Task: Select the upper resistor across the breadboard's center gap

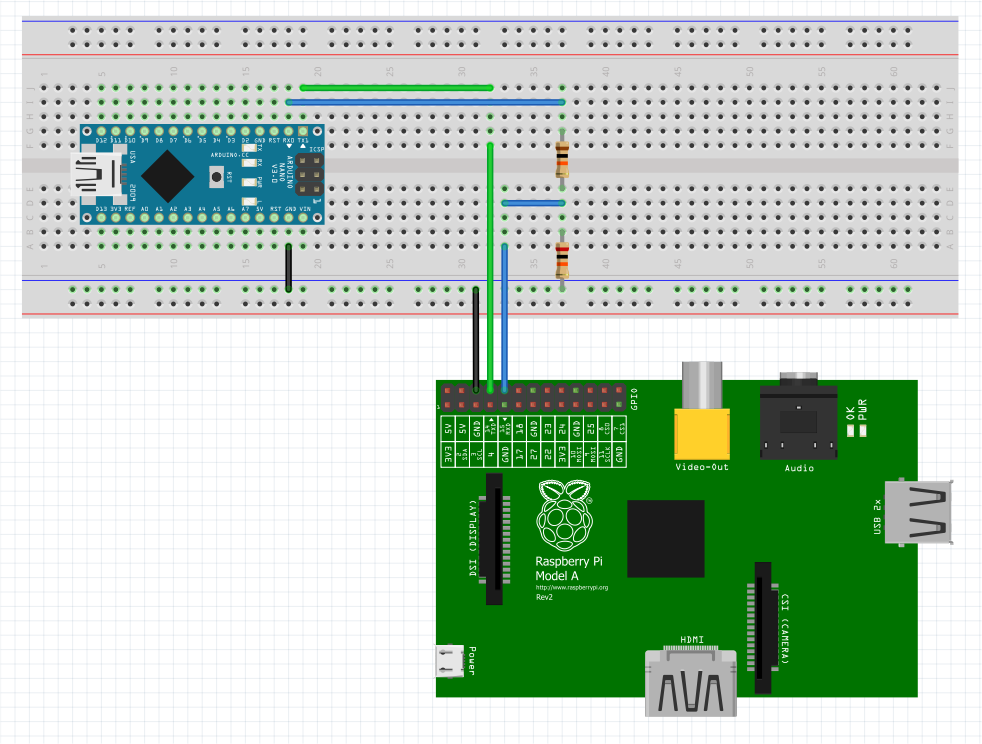Action: click(x=562, y=159)
